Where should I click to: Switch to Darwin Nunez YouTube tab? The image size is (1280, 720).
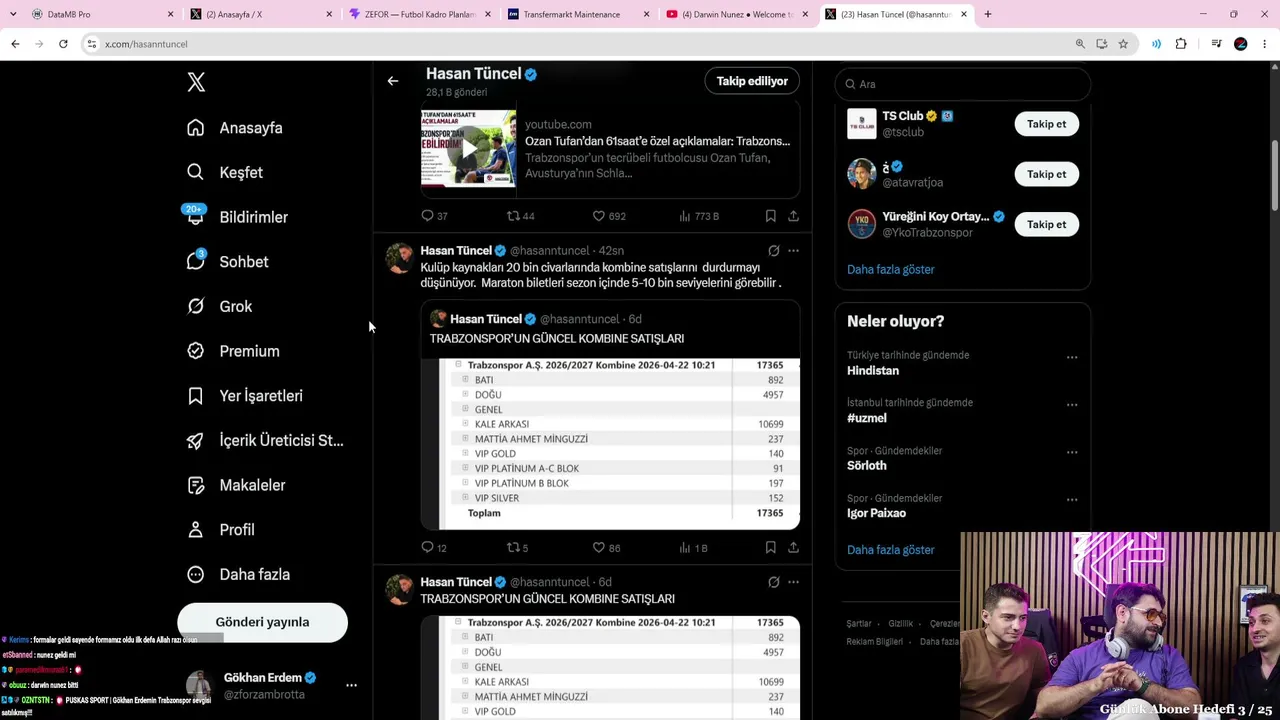(737, 14)
